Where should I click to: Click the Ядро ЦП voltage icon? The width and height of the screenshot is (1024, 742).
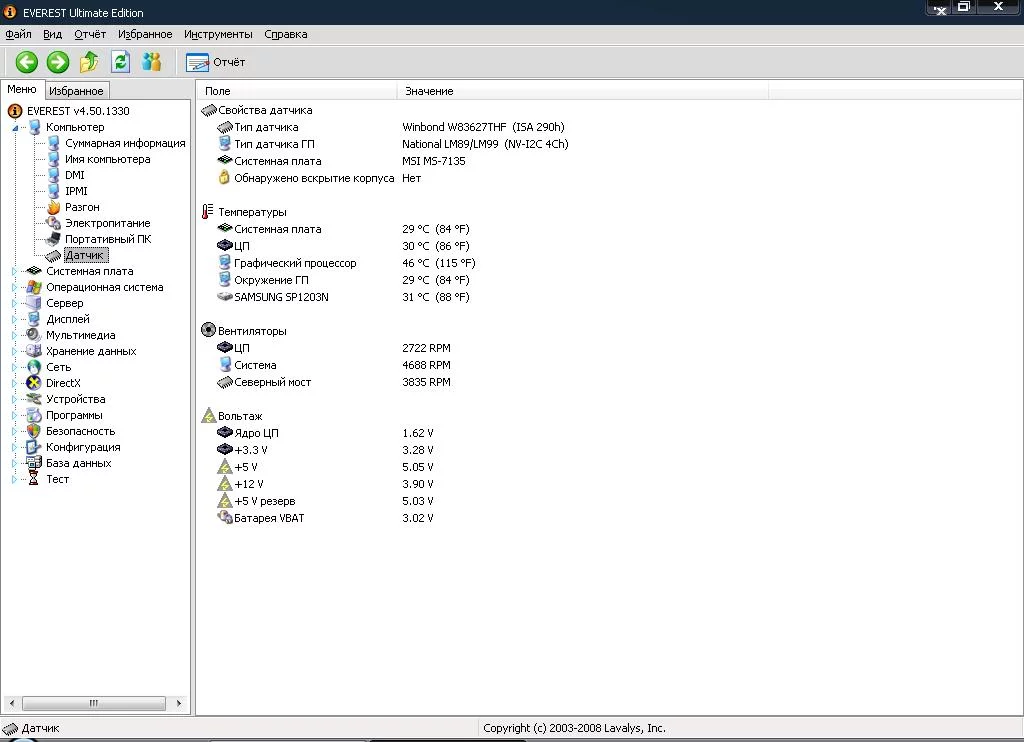225,432
